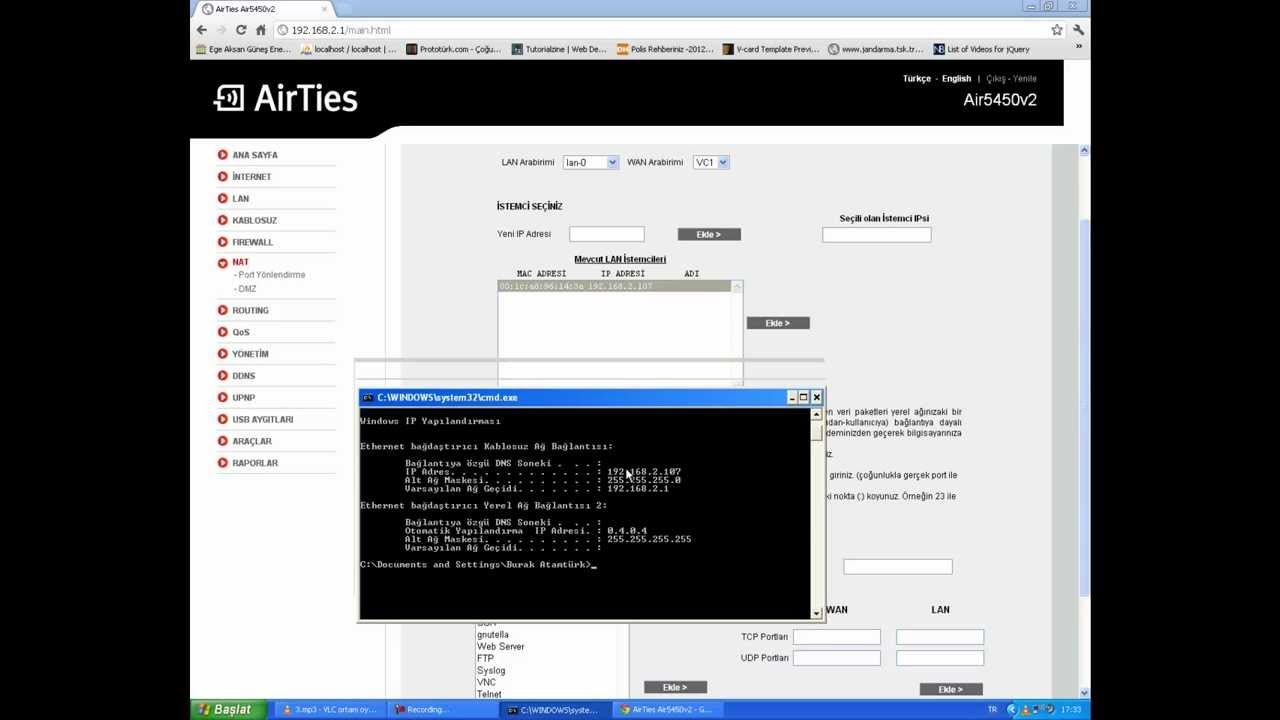Viewport: 1280px width, 720px height.
Task: Click the YÖNETİM sidebar arrow icon
Action: pos(222,354)
